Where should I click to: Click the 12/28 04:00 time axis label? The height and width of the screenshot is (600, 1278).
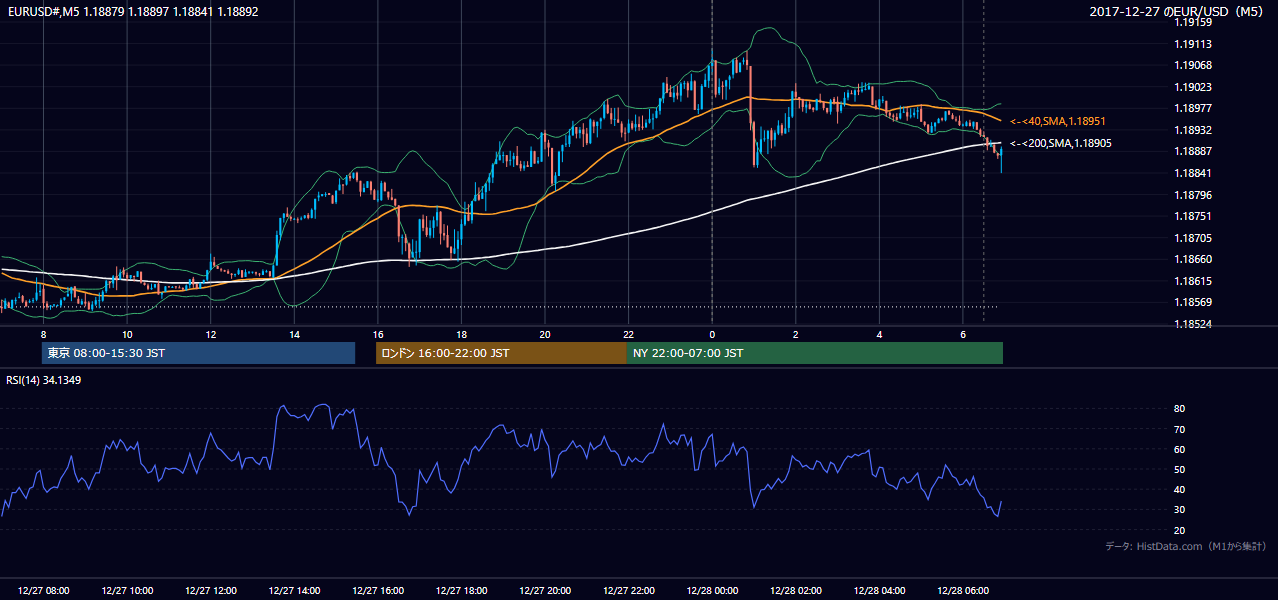879,591
